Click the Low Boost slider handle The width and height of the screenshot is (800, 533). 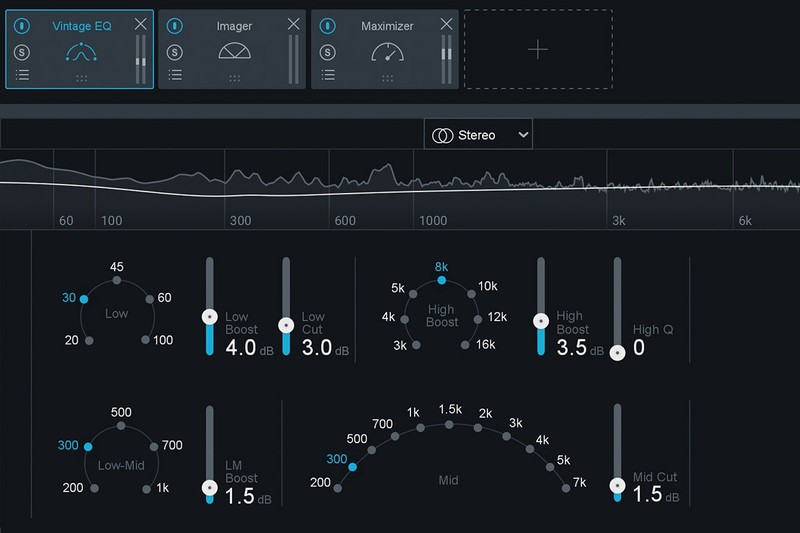[x=210, y=316]
